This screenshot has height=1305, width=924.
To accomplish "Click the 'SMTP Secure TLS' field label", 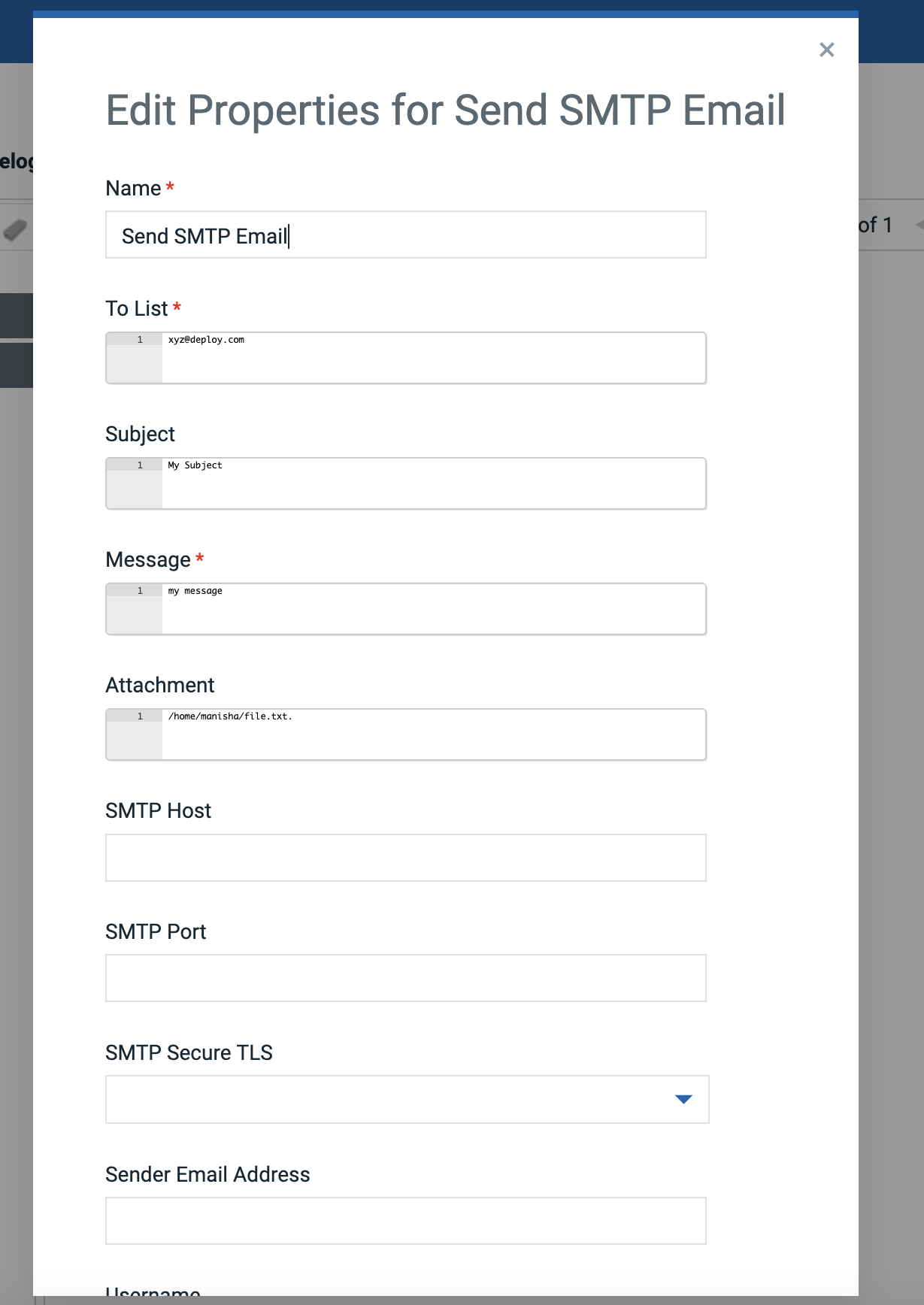I will (x=189, y=1052).
